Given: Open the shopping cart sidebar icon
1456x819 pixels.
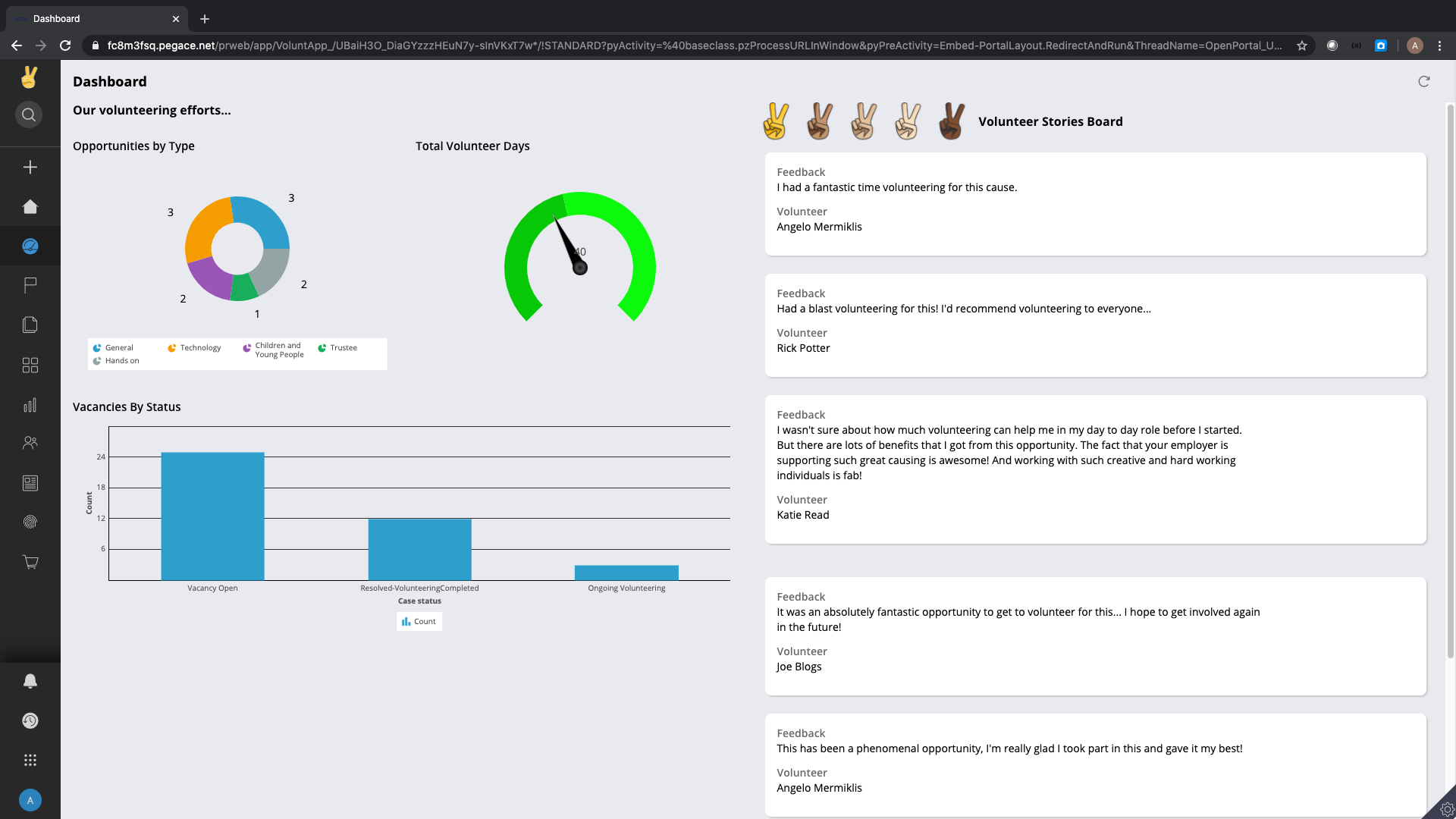Looking at the screenshot, I should point(30,562).
